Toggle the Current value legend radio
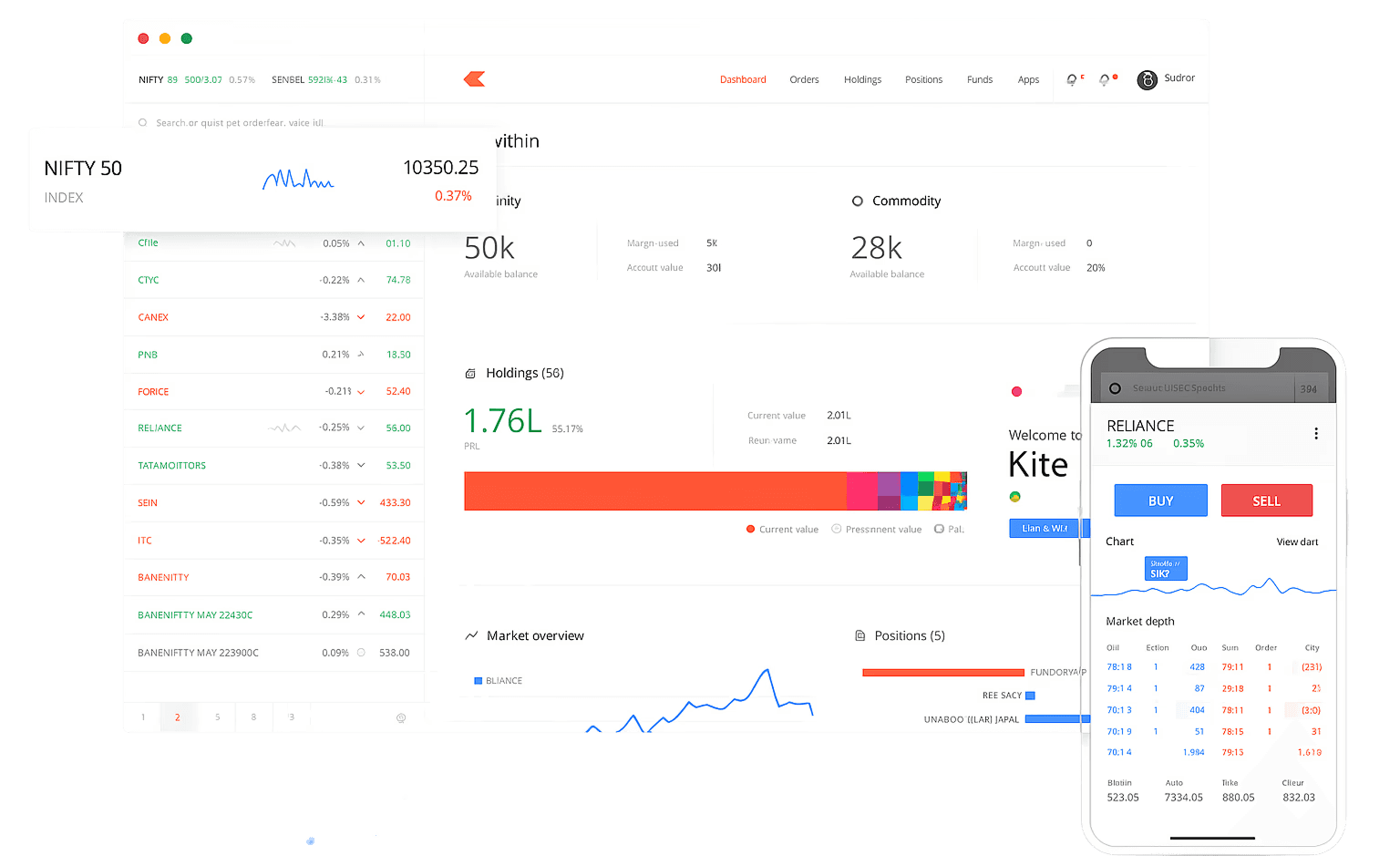Viewport: 1400px width, 856px height. click(750, 529)
